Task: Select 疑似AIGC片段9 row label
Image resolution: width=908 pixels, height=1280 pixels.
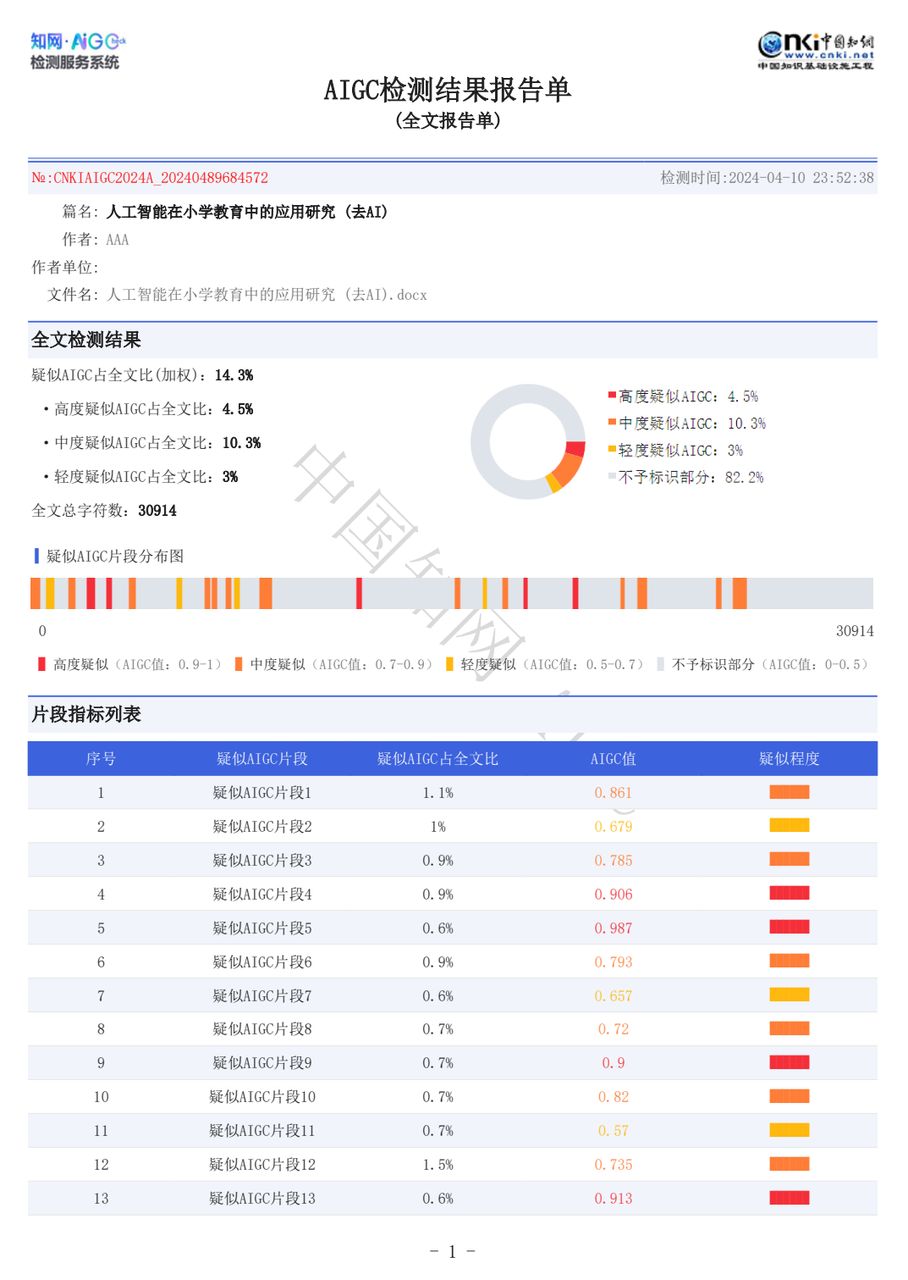Action: click(262, 1063)
